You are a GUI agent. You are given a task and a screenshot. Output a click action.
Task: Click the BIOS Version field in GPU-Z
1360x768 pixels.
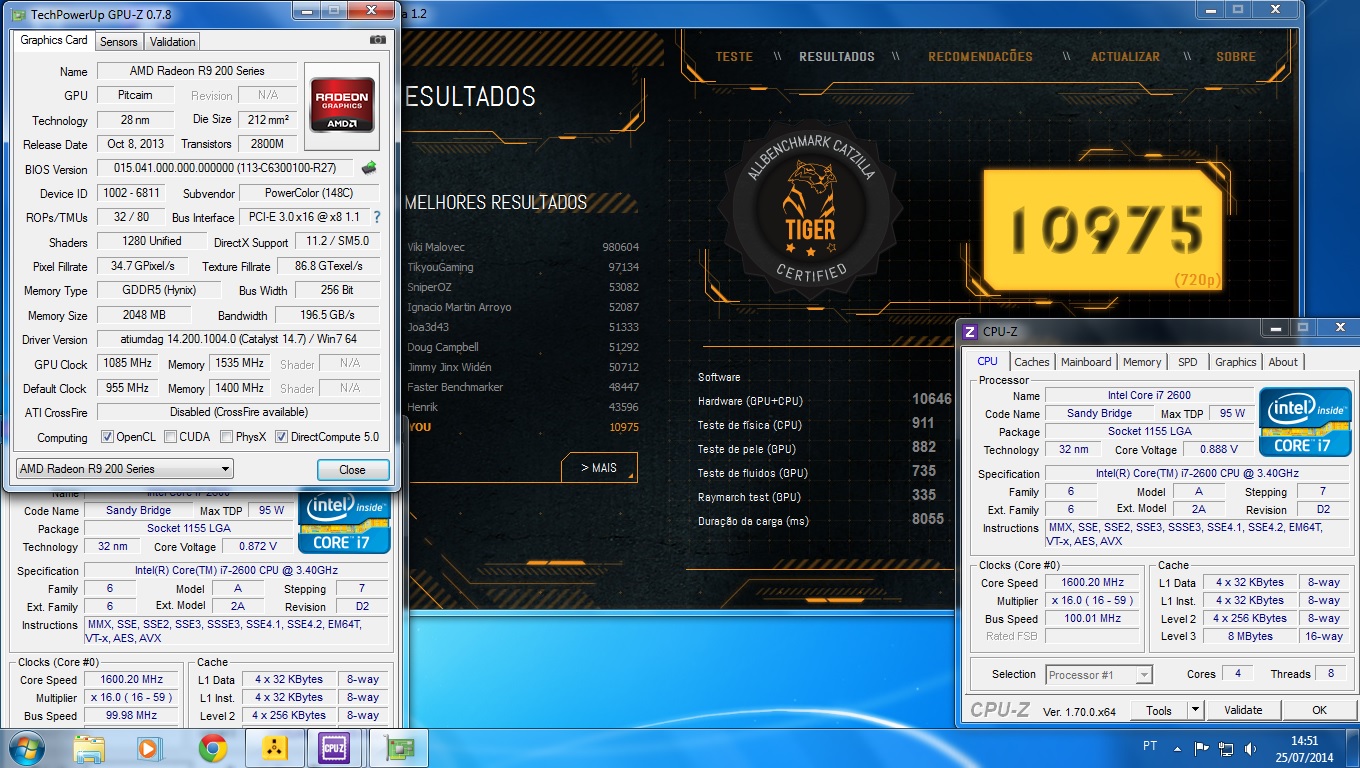click(225, 169)
